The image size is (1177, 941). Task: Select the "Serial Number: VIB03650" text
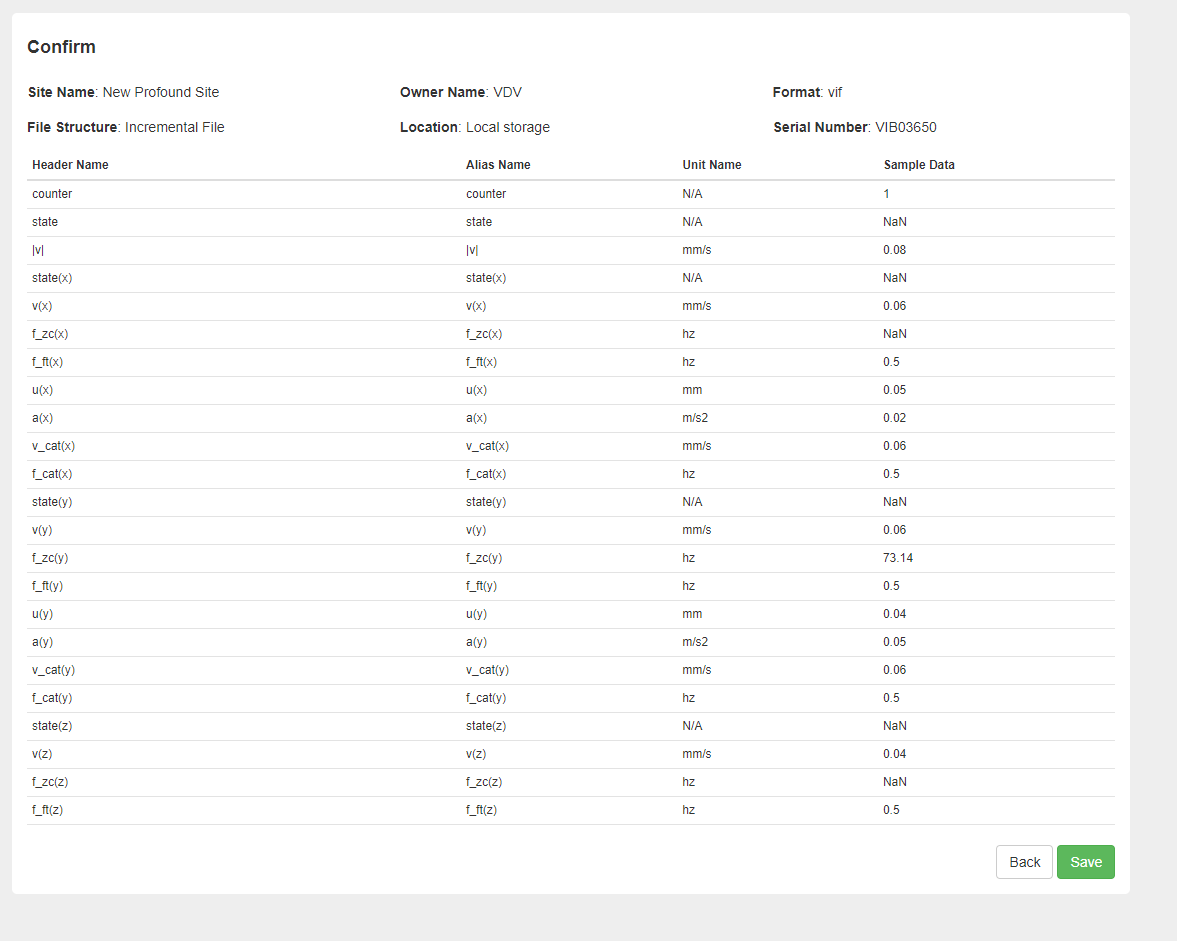(855, 127)
